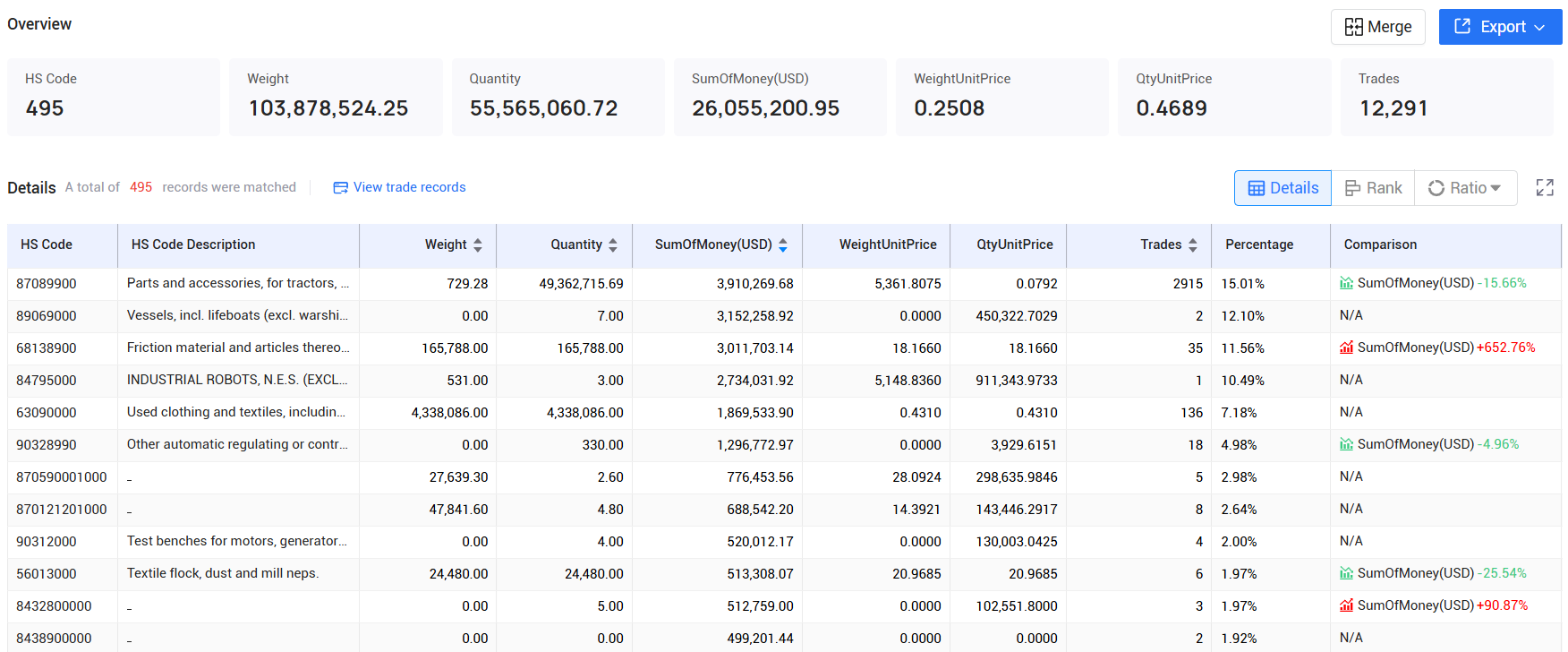Click the Export arrow icon
Screen dimensions: 1568x652
(1462, 26)
